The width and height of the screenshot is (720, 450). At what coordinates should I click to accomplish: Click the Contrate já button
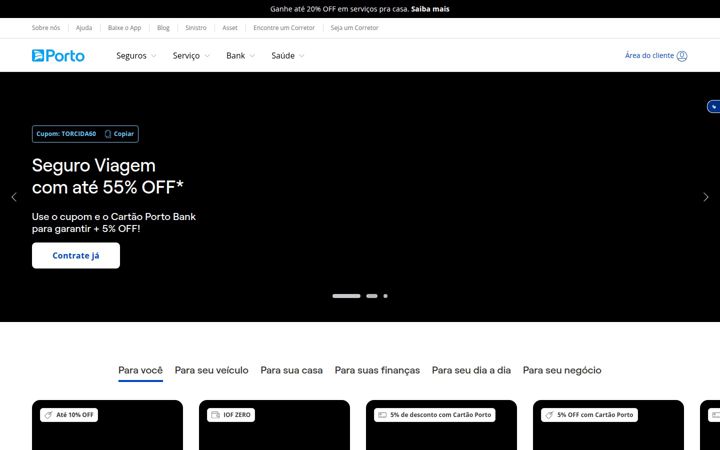[76, 255]
